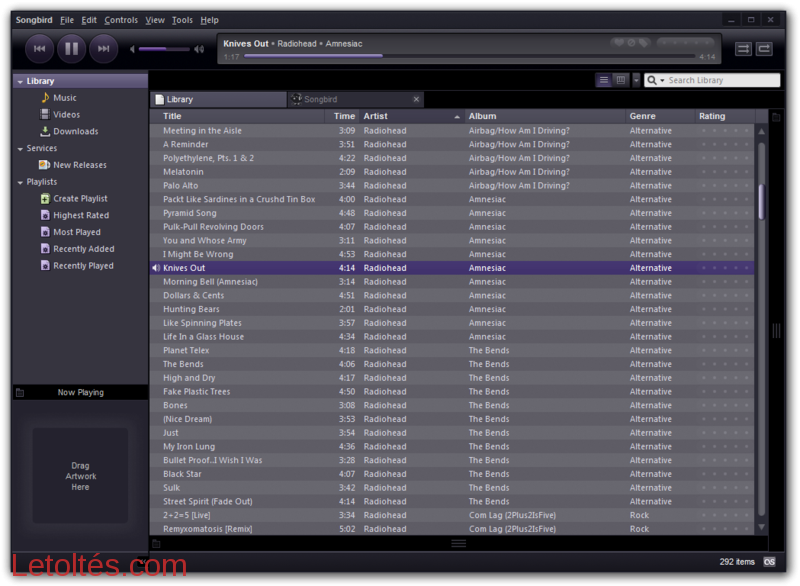Mute audio with the left speaker icon

coord(132,49)
